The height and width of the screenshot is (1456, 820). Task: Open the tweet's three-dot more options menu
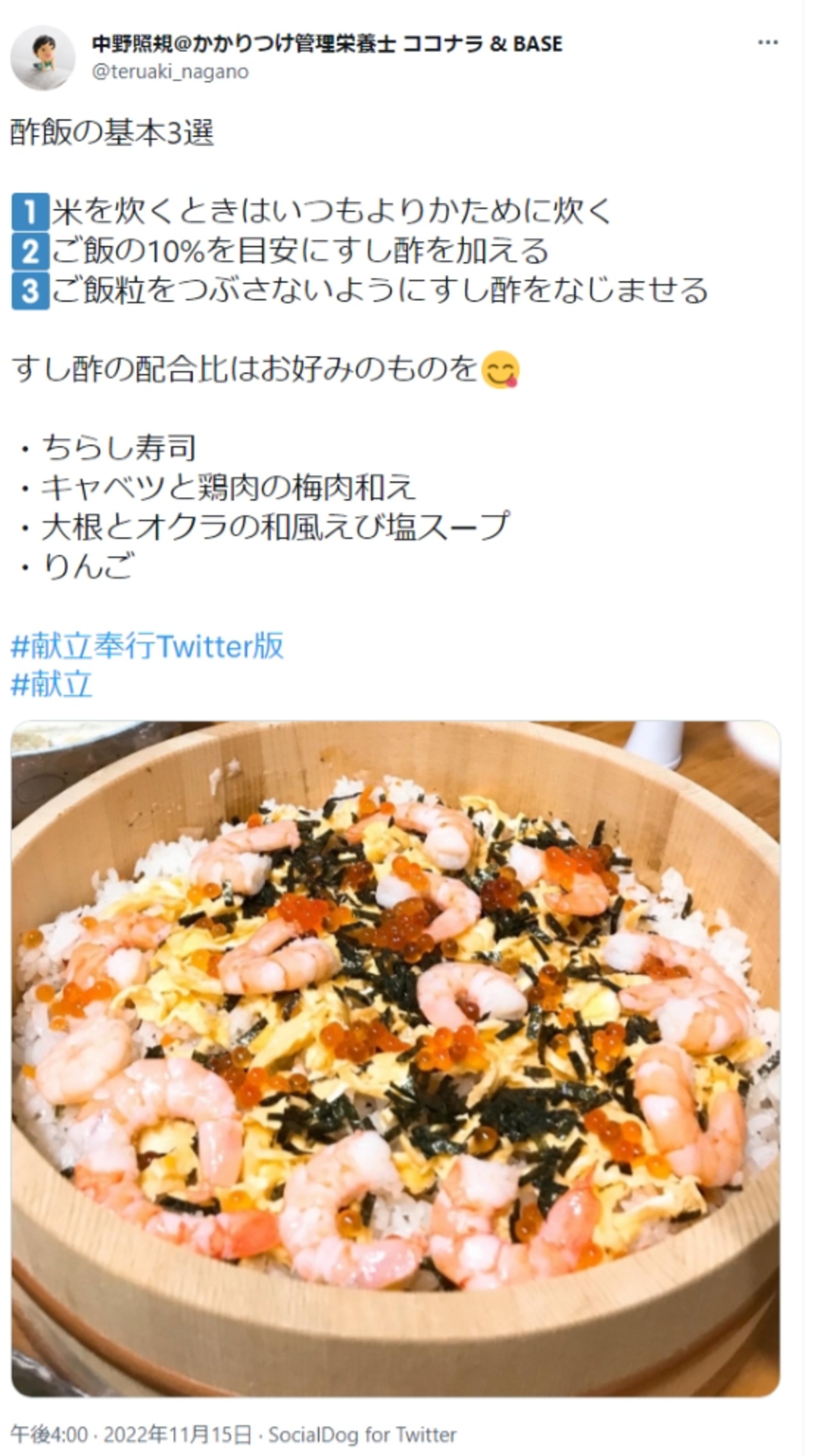click(767, 43)
